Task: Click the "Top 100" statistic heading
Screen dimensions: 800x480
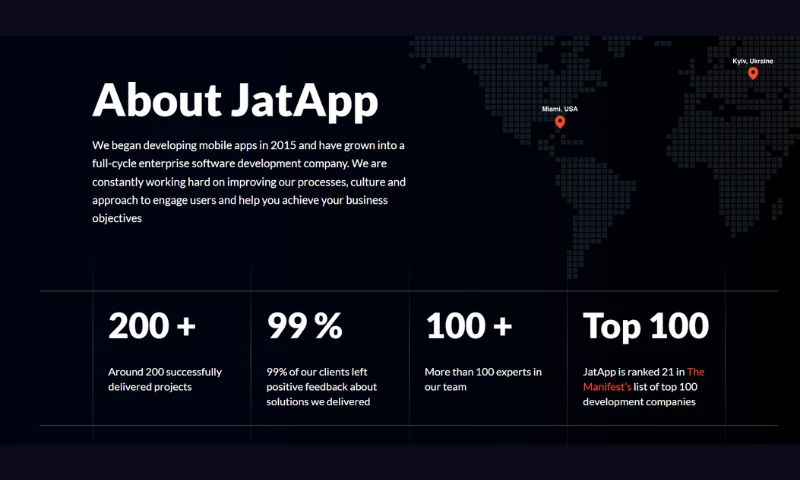Action: pyautogui.click(x=645, y=326)
